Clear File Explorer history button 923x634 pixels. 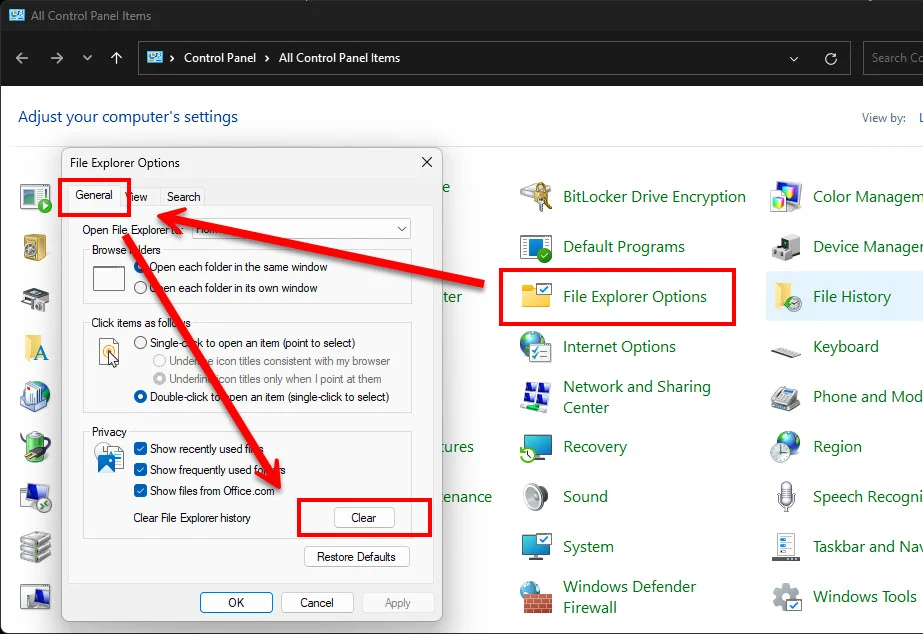(364, 517)
